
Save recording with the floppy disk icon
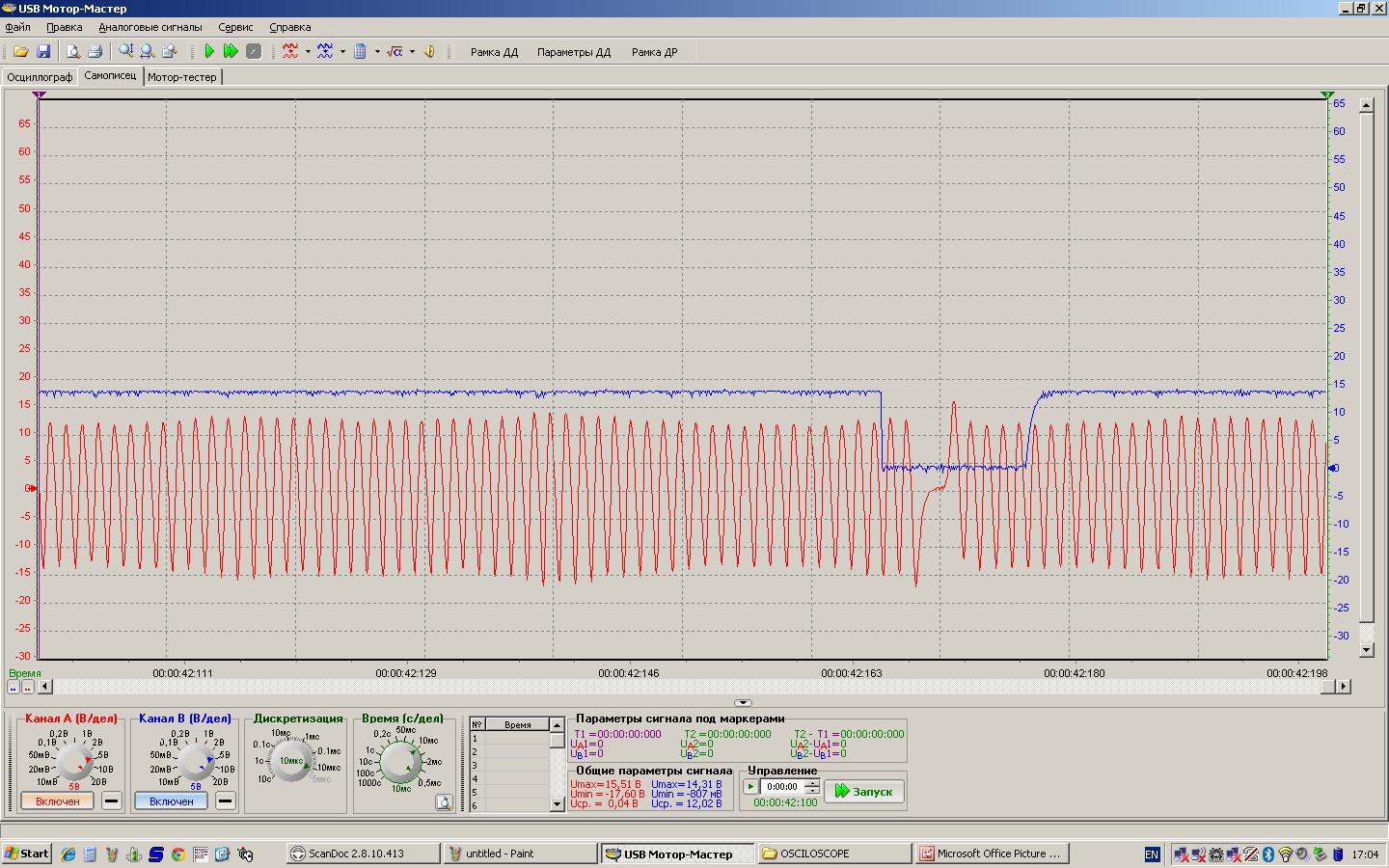[x=43, y=52]
